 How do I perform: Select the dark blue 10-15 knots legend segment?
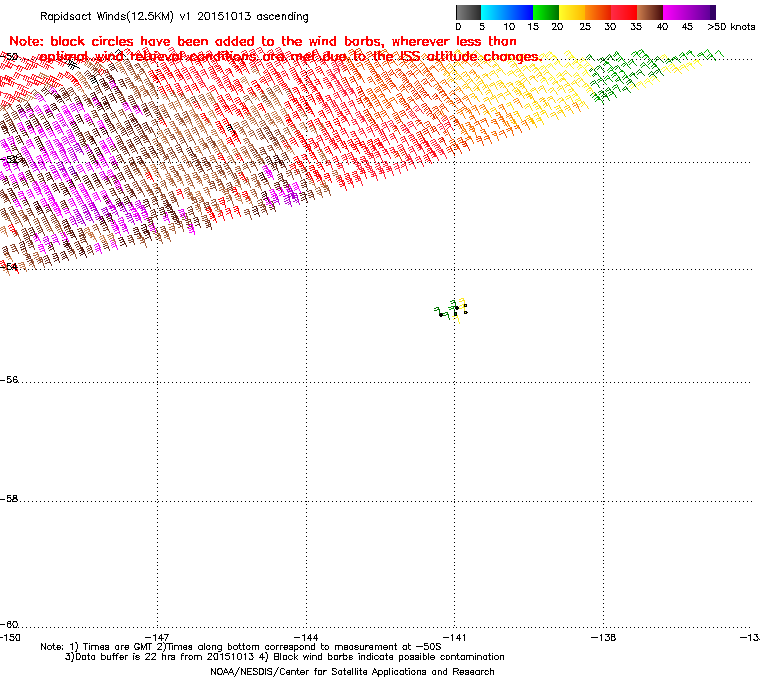pos(520,12)
